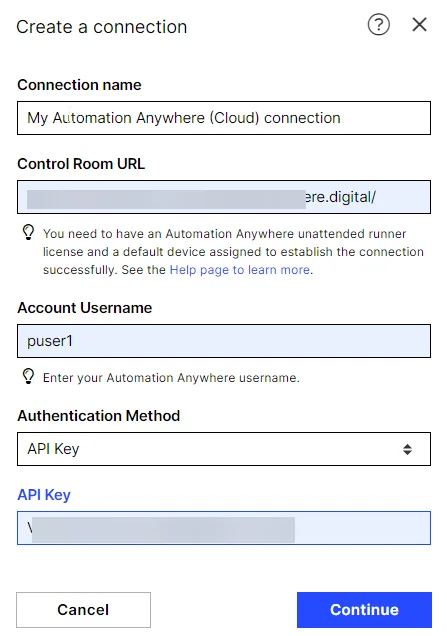Select the Account Username field containing puser1

[224, 341]
